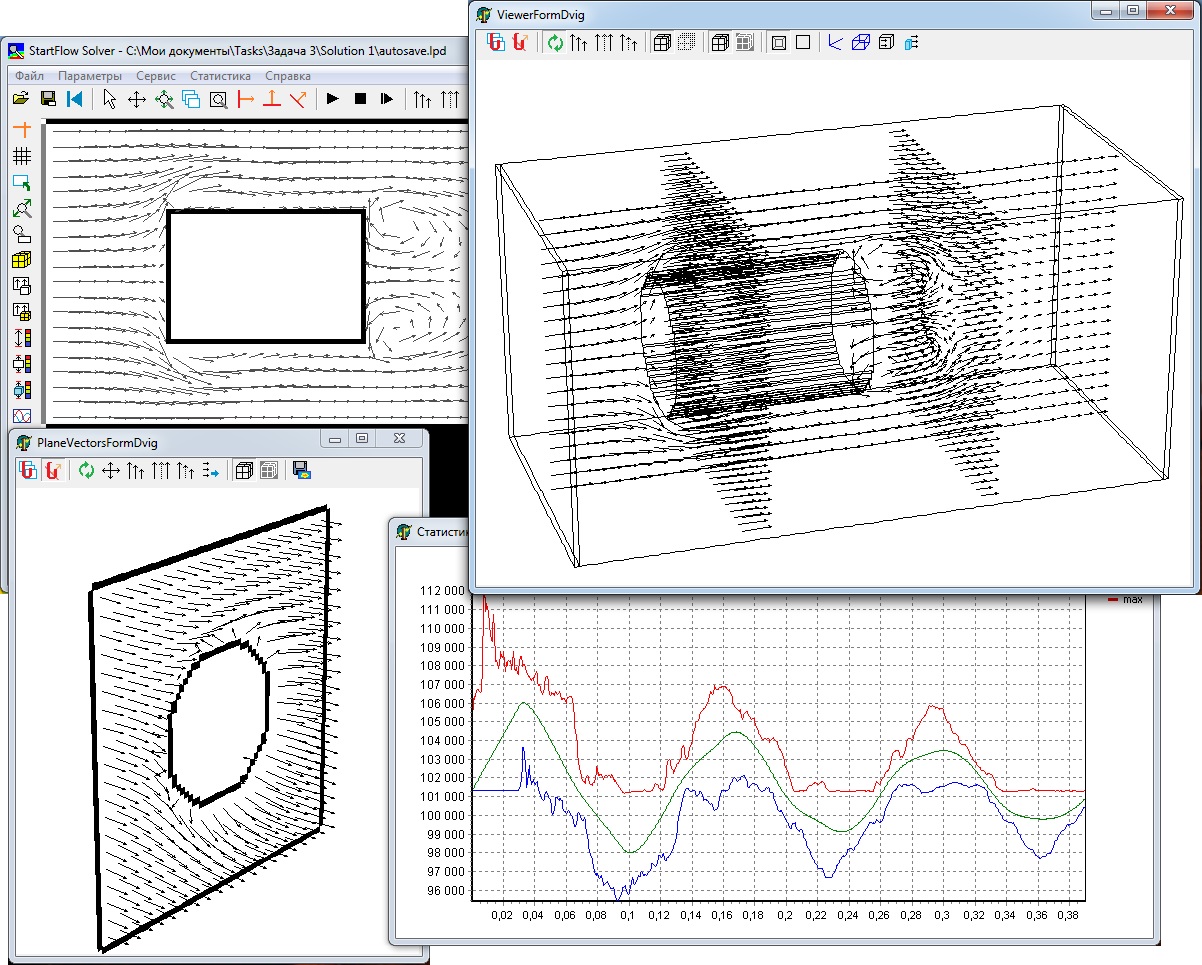Image resolution: width=1202 pixels, height=965 pixels.
Task: Click the arrows with white box icon
Action: [22, 286]
